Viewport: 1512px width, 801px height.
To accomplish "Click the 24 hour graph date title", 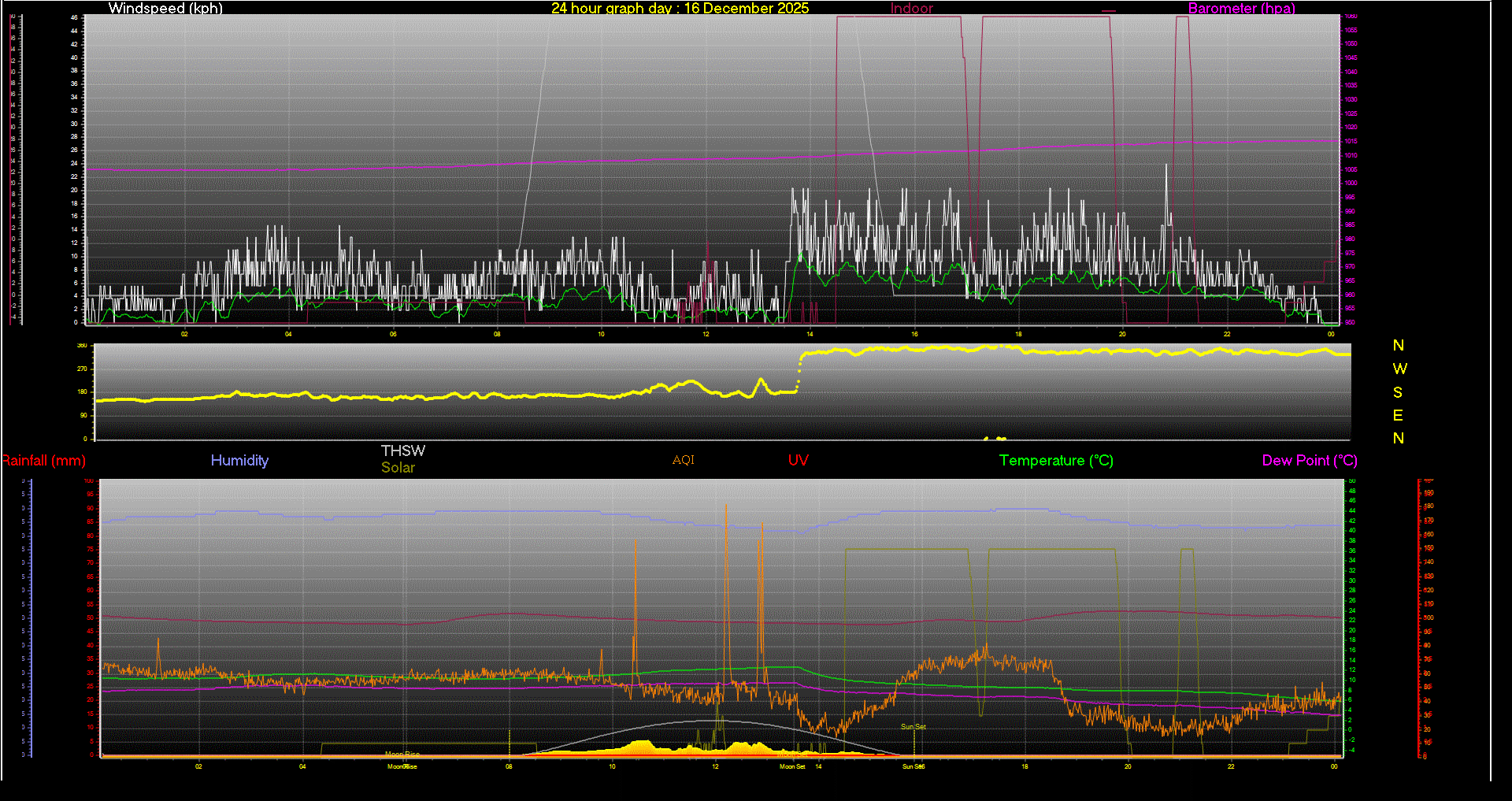I will [679, 9].
